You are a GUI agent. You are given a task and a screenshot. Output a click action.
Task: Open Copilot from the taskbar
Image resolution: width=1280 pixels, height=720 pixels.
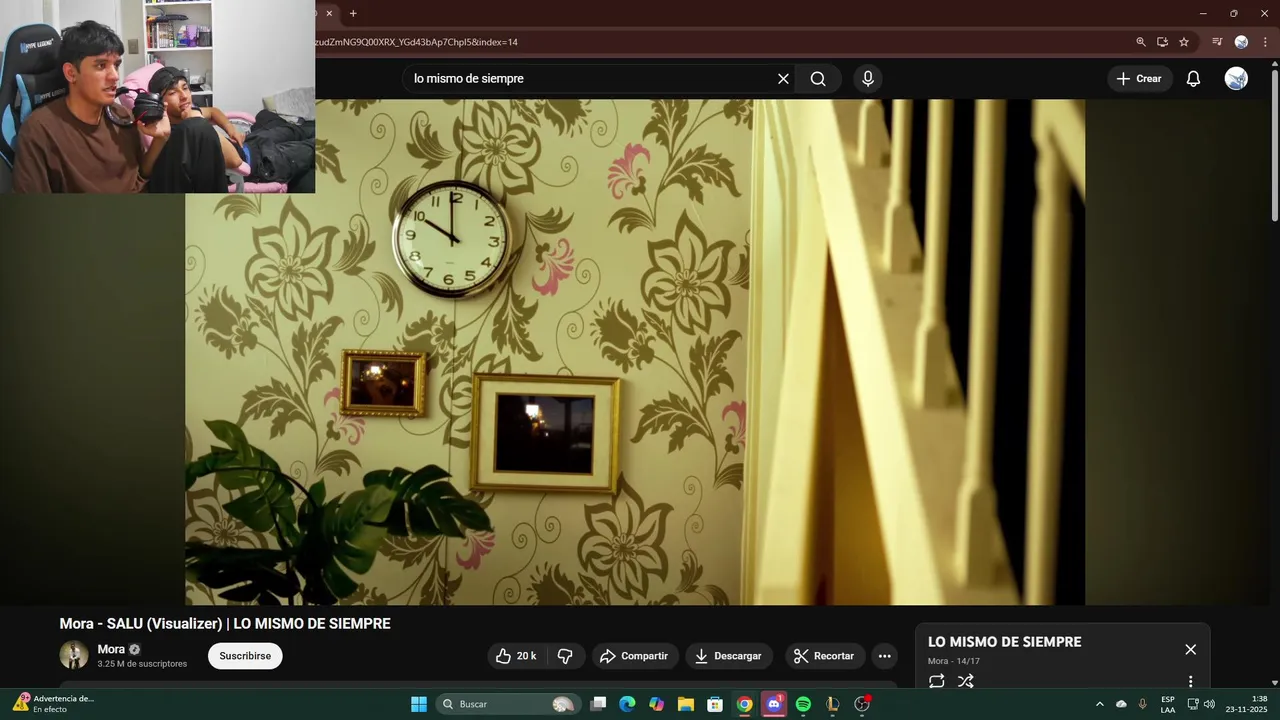coord(656,704)
